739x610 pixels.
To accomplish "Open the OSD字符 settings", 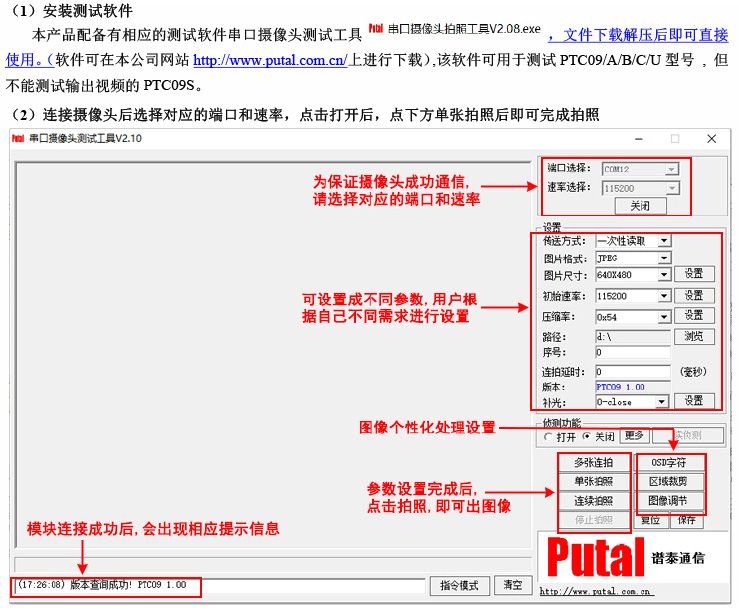I will click(x=669, y=463).
